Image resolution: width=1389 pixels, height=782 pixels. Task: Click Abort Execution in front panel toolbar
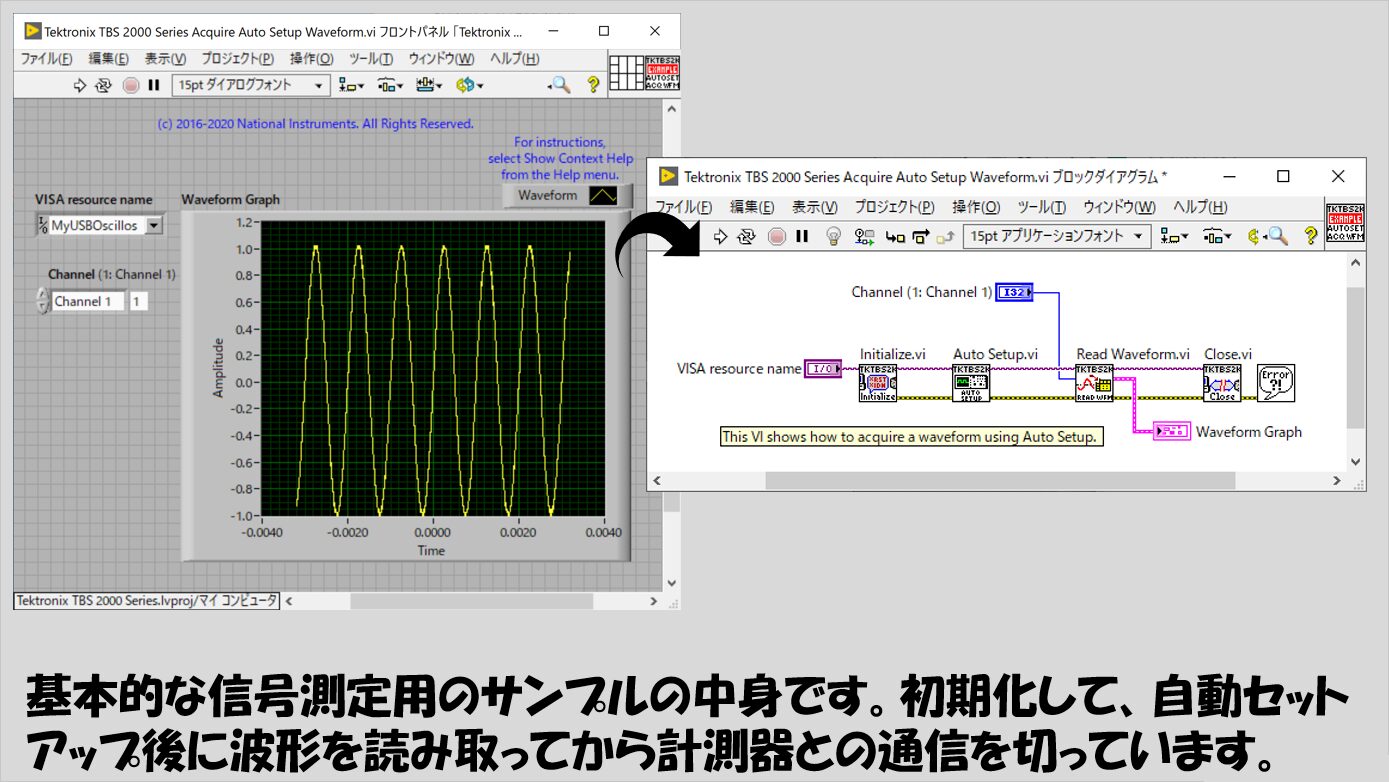pyautogui.click(x=131, y=86)
